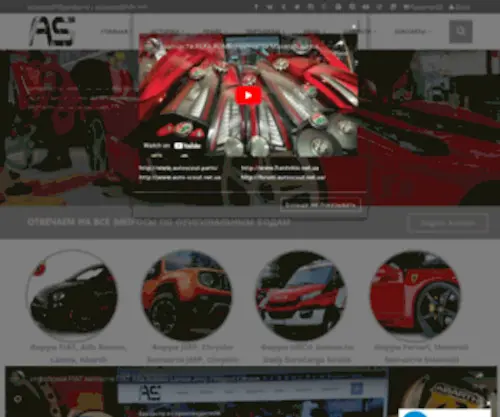Open the ricambi.autoscout.parts link
Viewport: 500px width, 417px height.
178,168
